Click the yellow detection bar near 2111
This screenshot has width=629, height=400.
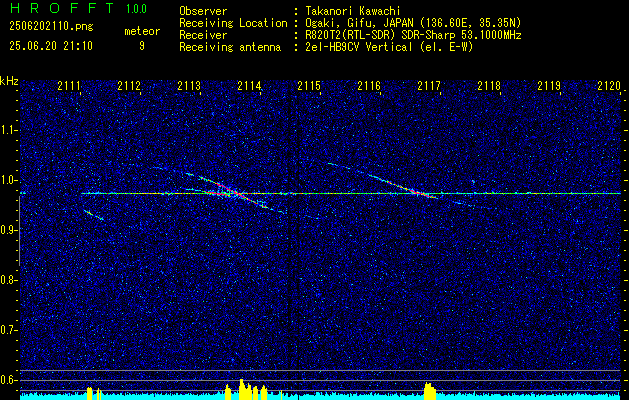coord(90,394)
